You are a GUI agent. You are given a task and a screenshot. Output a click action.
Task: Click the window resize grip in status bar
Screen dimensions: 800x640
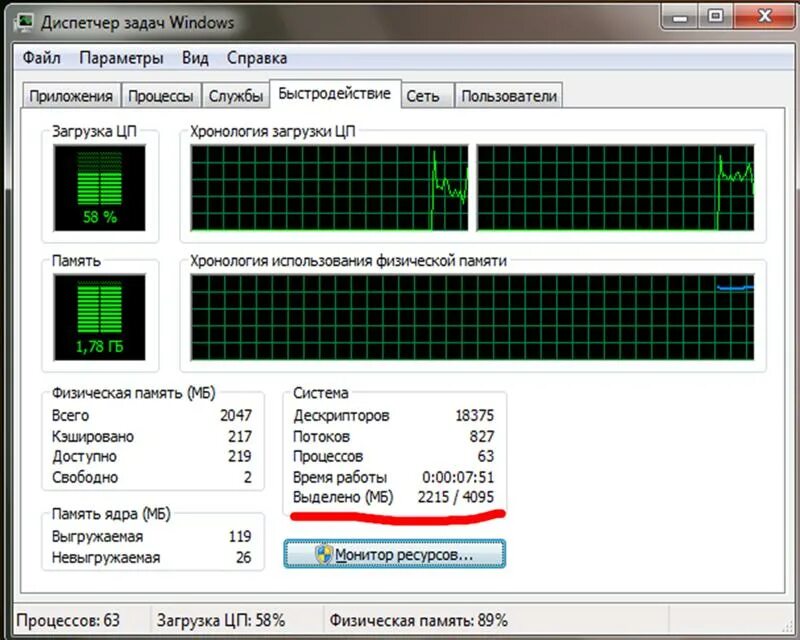click(788, 625)
